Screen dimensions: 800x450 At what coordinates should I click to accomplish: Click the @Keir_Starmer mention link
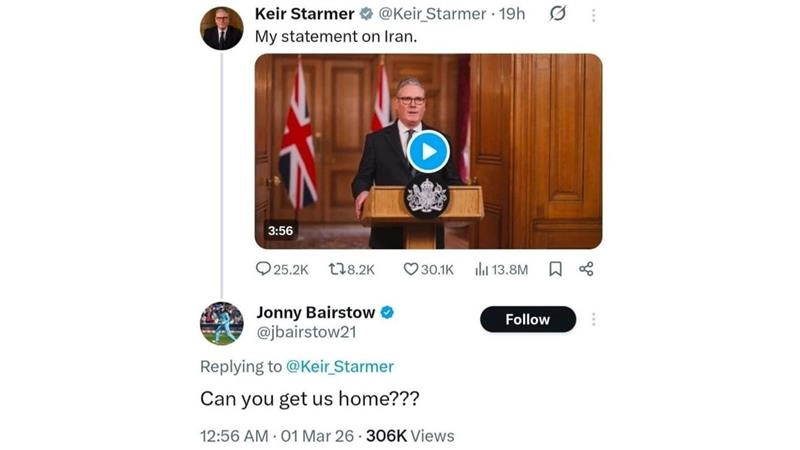pyautogui.click(x=340, y=366)
